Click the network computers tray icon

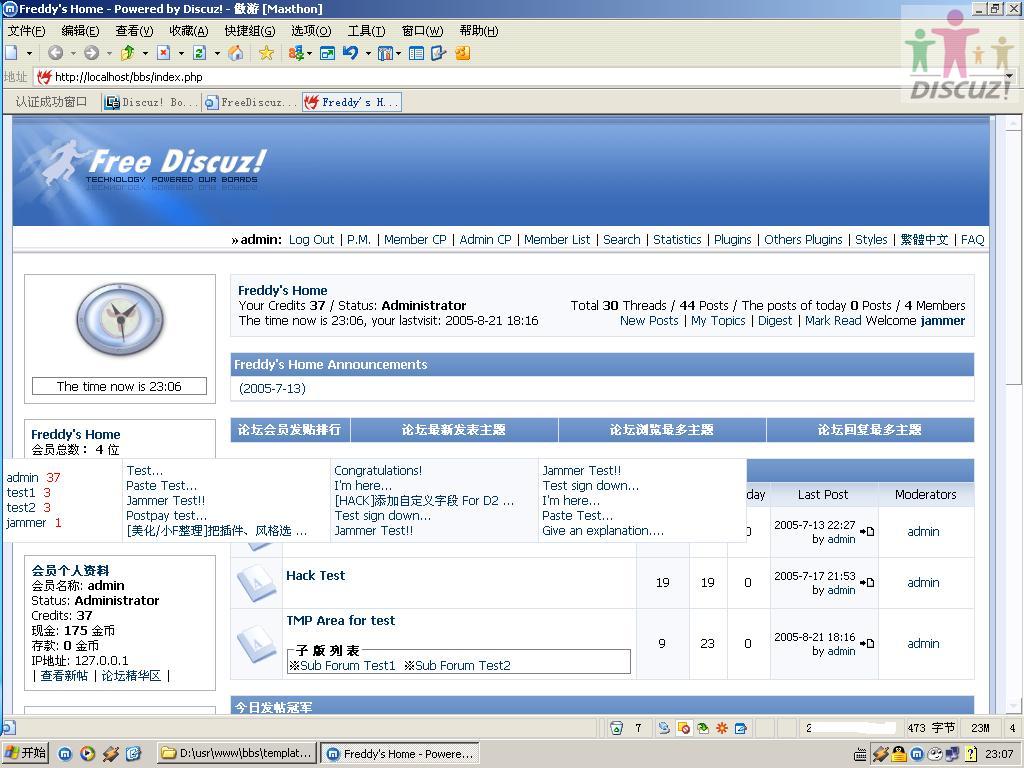(x=953, y=754)
